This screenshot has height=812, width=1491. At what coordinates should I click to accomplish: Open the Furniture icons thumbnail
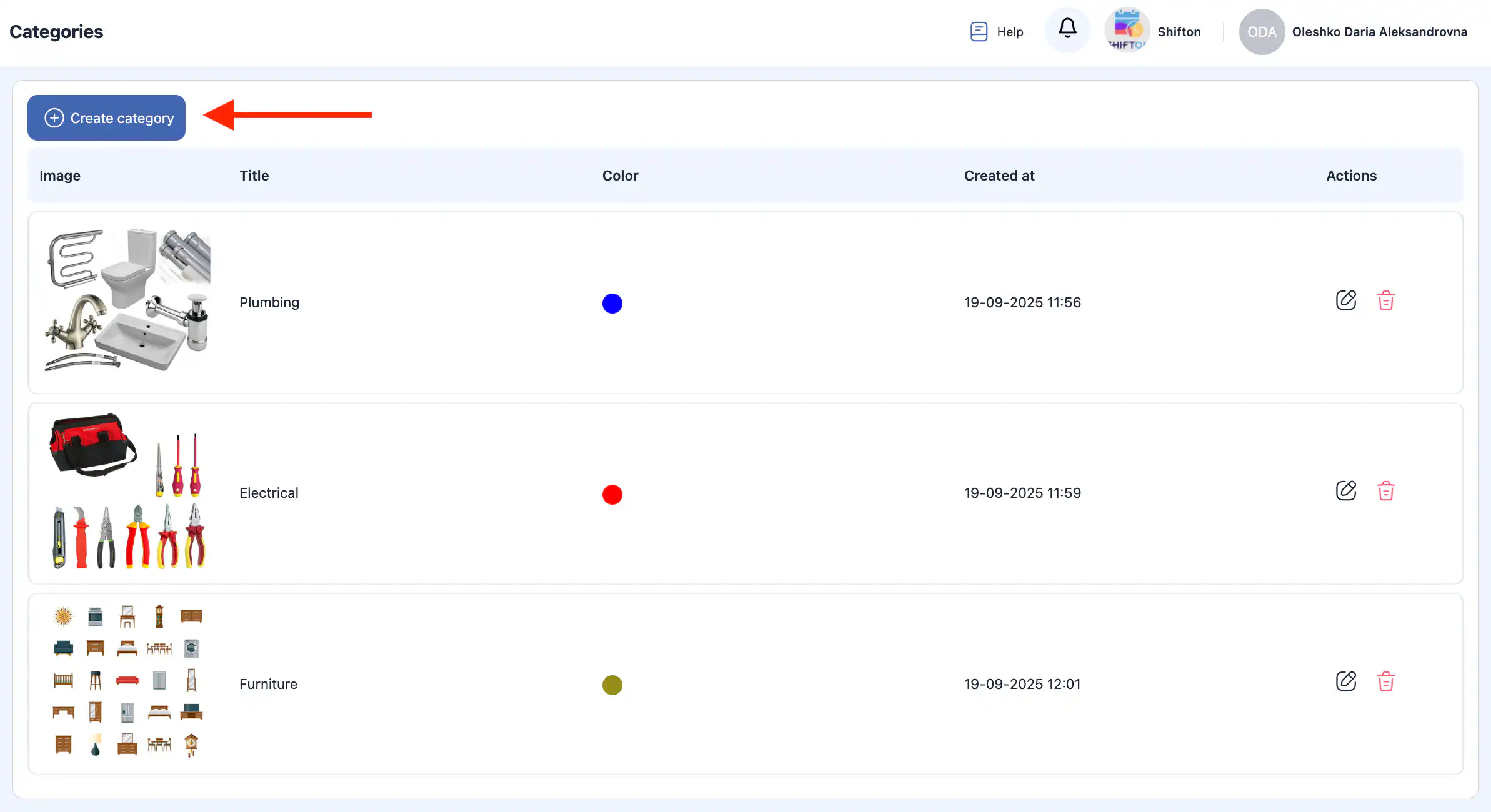(127, 681)
